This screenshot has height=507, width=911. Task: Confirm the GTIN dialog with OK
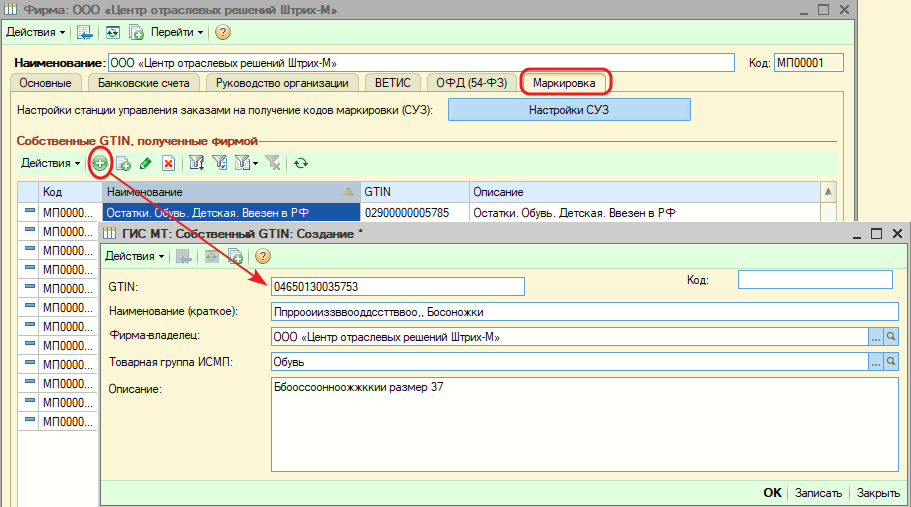click(x=772, y=492)
